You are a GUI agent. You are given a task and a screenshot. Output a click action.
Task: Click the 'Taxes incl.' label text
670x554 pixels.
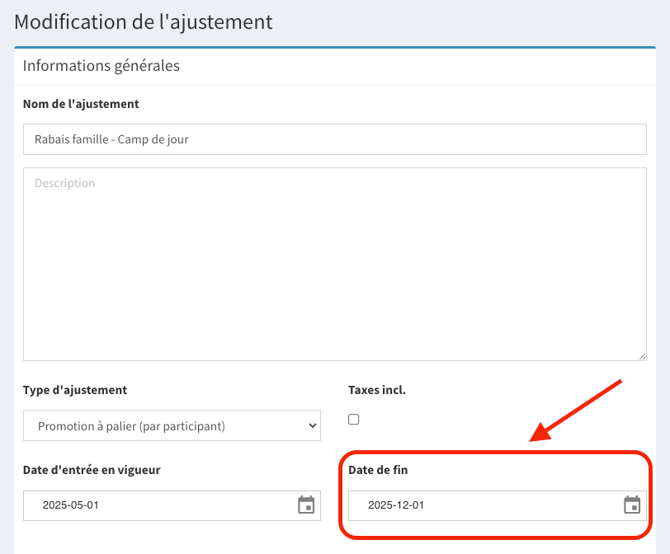pos(377,390)
